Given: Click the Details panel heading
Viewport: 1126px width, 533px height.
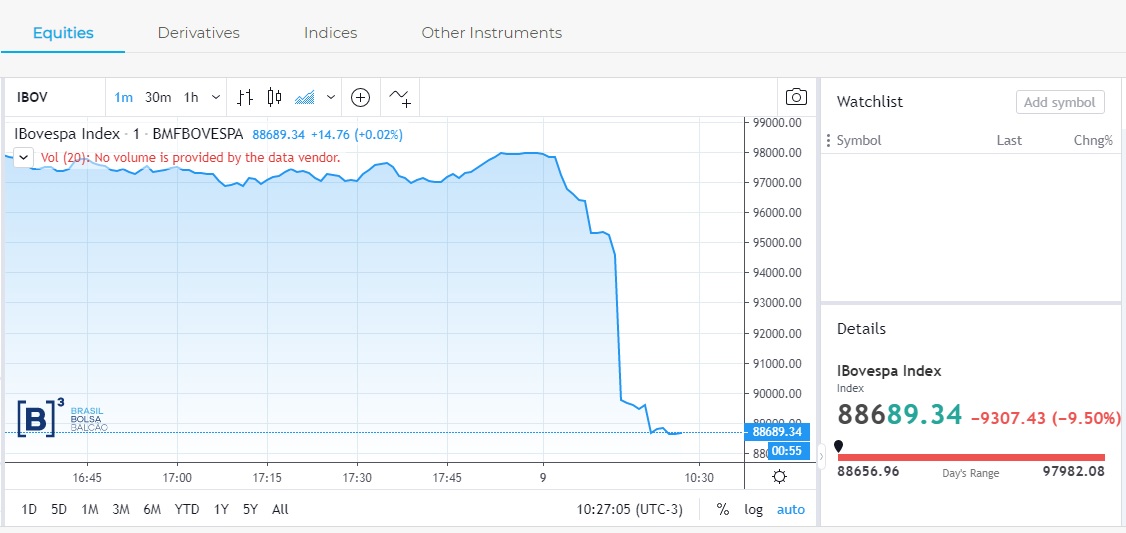Looking at the screenshot, I should [861, 328].
